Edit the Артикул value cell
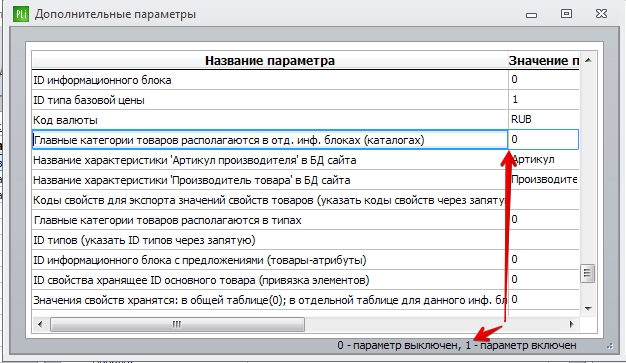The width and height of the screenshot is (626, 363). 543,160
